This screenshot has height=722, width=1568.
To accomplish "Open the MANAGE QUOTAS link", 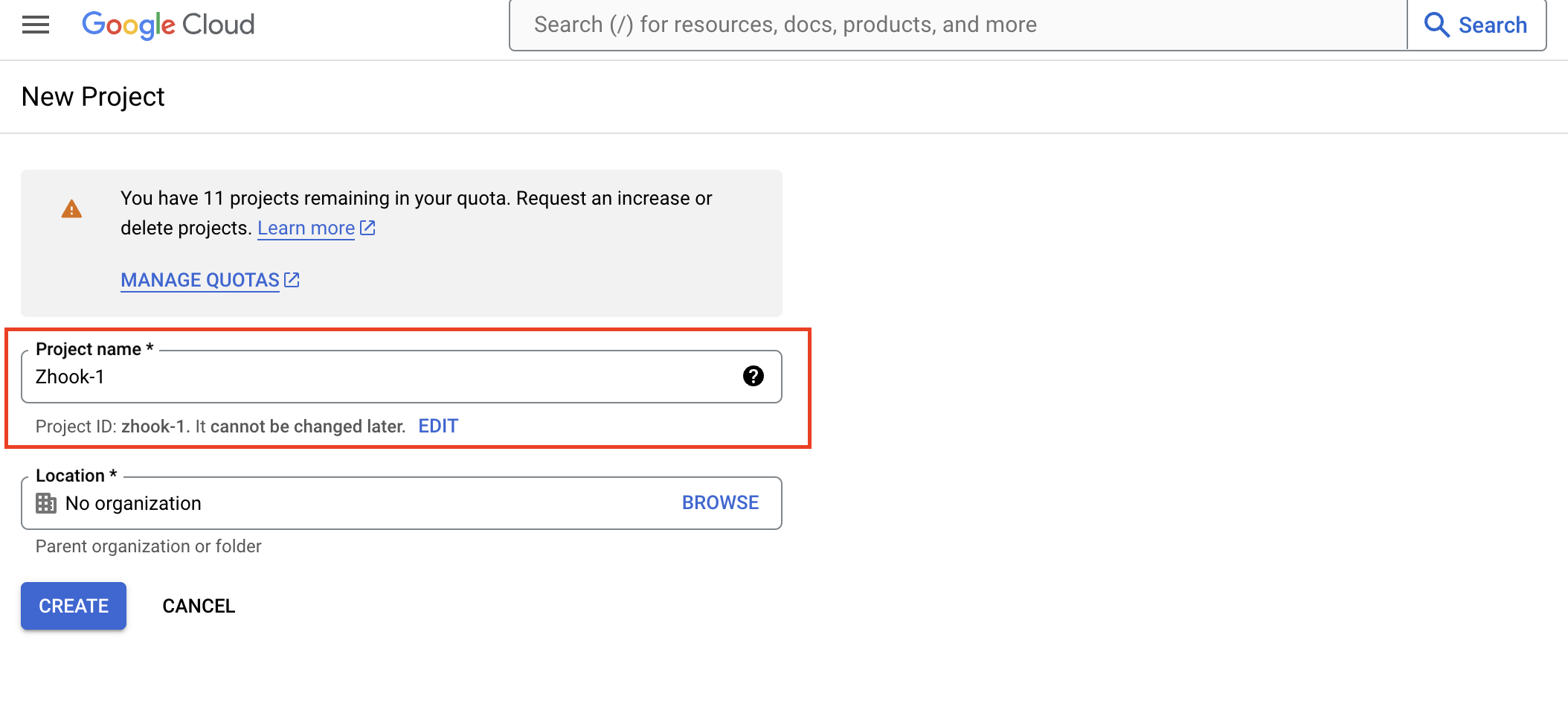I will (200, 281).
